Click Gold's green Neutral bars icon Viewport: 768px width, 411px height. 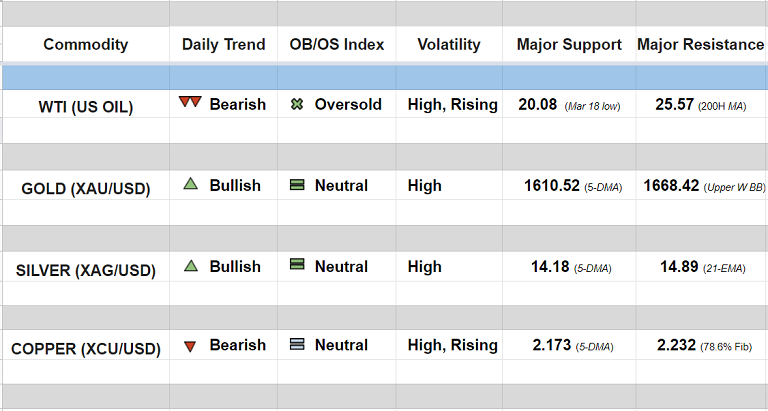296,185
